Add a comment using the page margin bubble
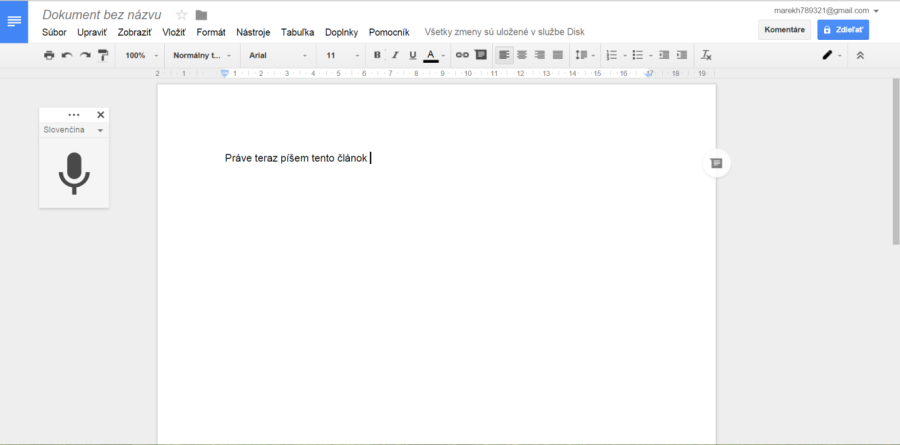The height and width of the screenshot is (445, 900). [716, 163]
